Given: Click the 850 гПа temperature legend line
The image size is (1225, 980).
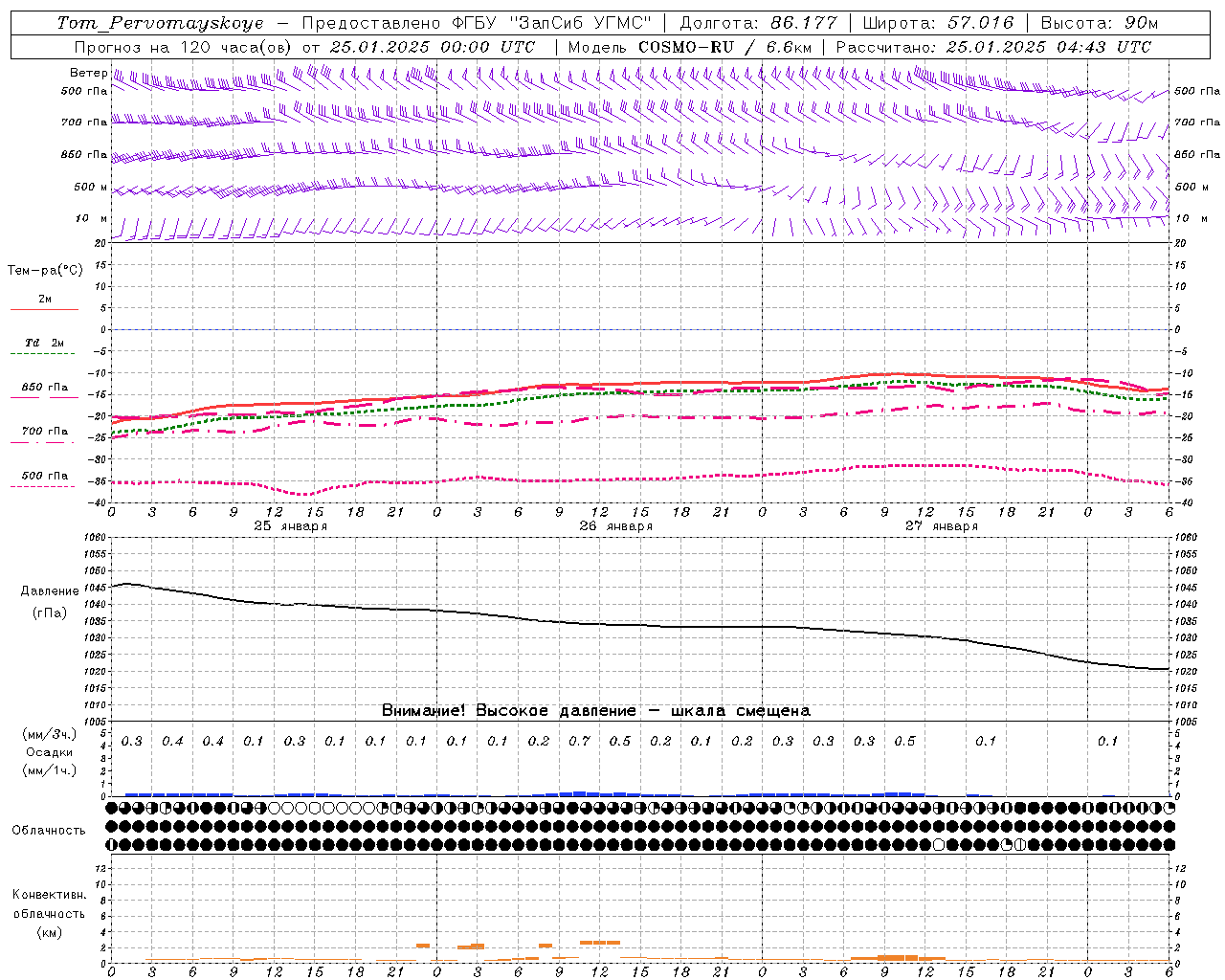Looking at the screenshot, I should (44, 397).
